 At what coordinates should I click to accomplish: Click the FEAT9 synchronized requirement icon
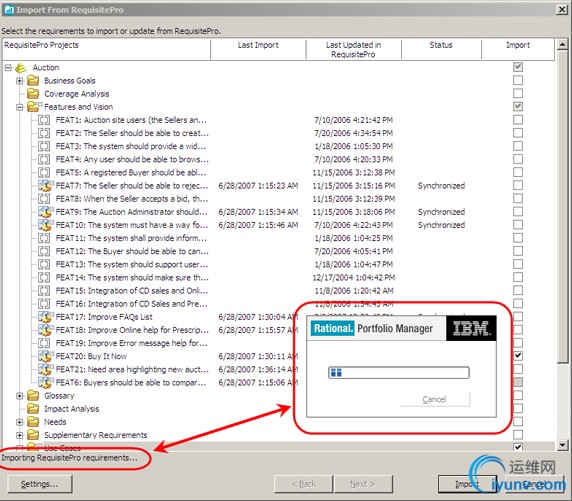45,212
